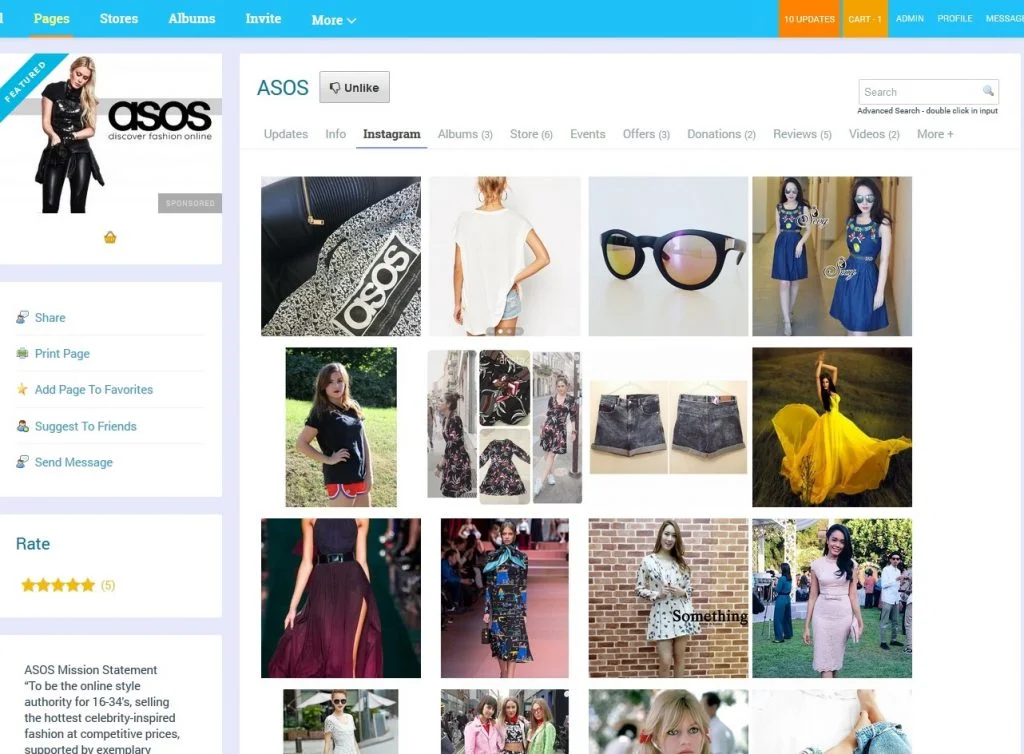Click Add Page To Favorites link
The height and width of the screenshot is (754, 1024).
click(93, 389)
